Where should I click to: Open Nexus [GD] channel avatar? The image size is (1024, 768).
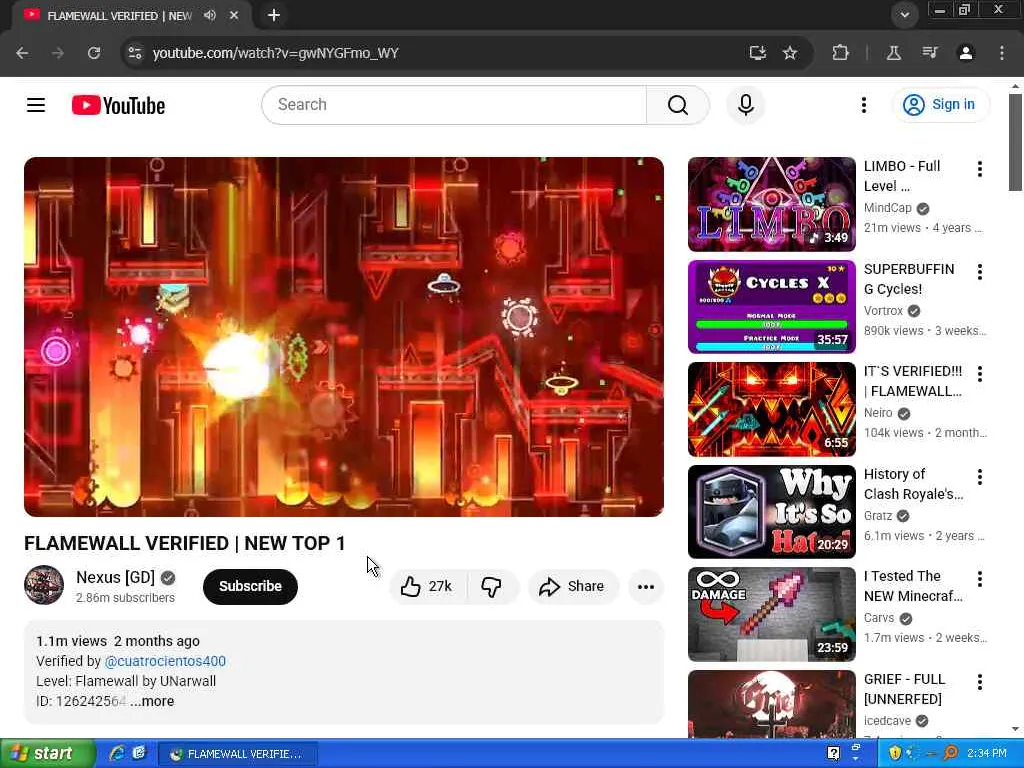pos(44,584)
